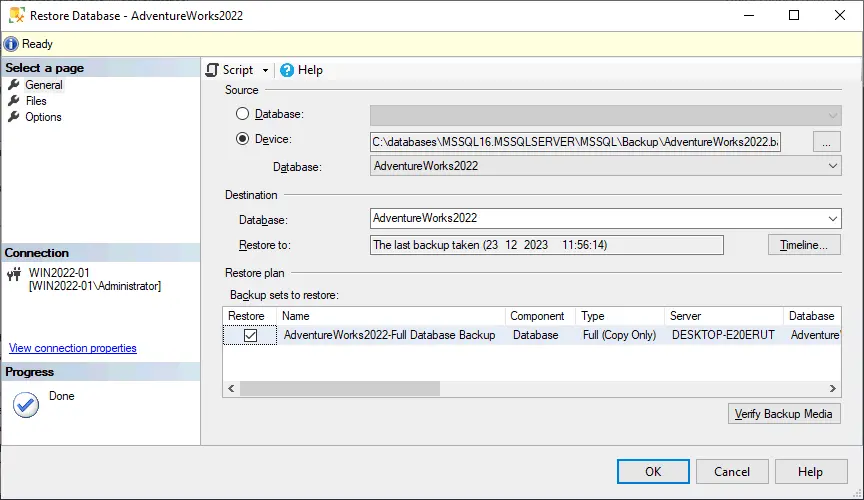Expand the Destination Database combo box arrow
This screenshot has height=500, width=864.
[x=833, y=219]
